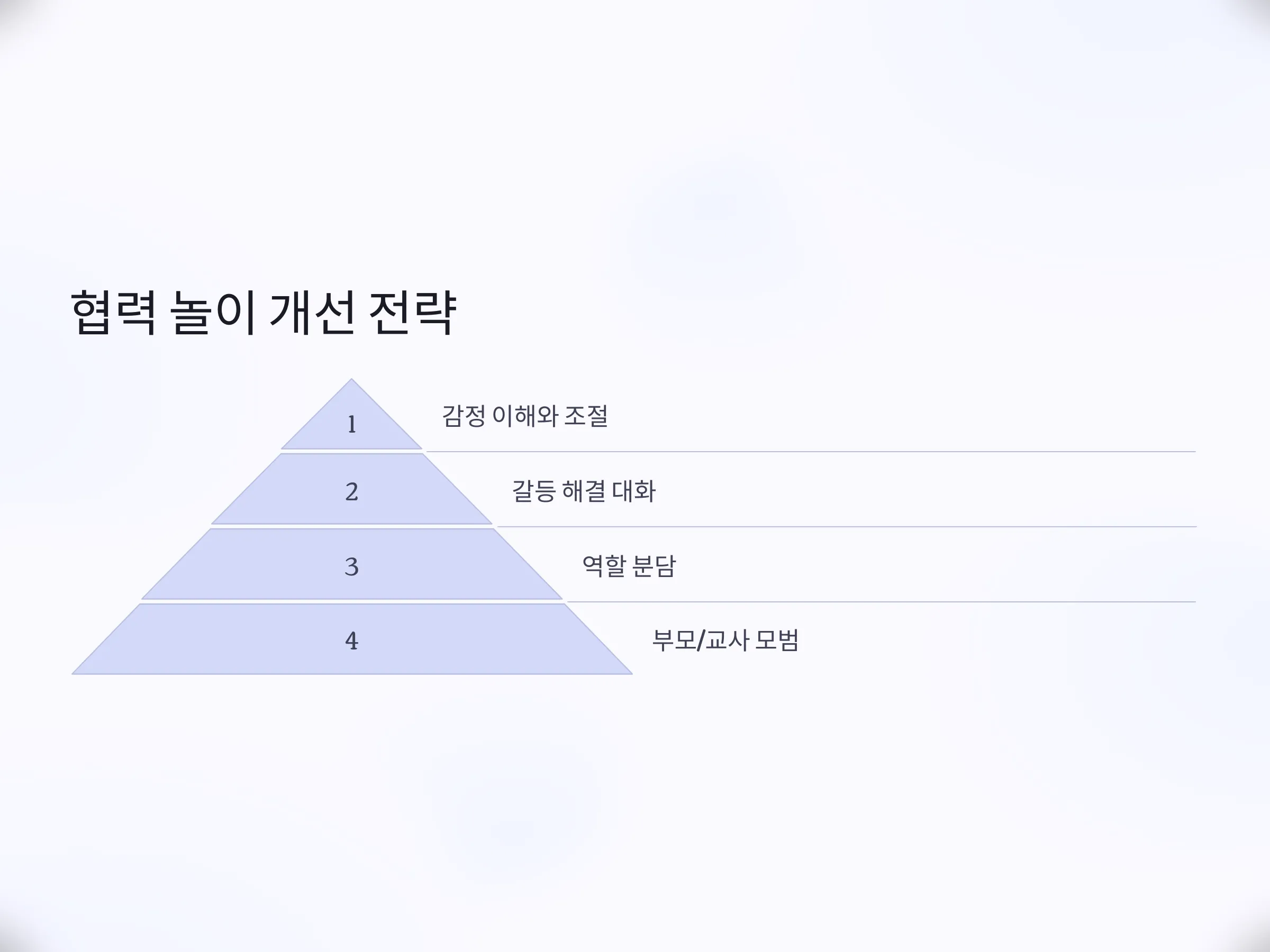Select pyramid bottom tier number 4
The height and width of the screenshot is (952, 1270).
click(351, 639)
